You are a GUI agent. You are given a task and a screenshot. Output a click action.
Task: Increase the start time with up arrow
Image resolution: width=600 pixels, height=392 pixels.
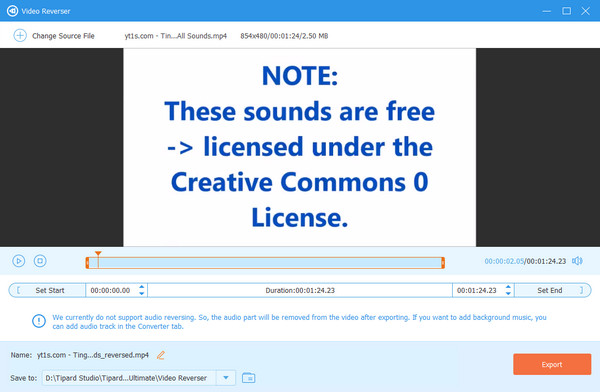click(x=142, y=287)
